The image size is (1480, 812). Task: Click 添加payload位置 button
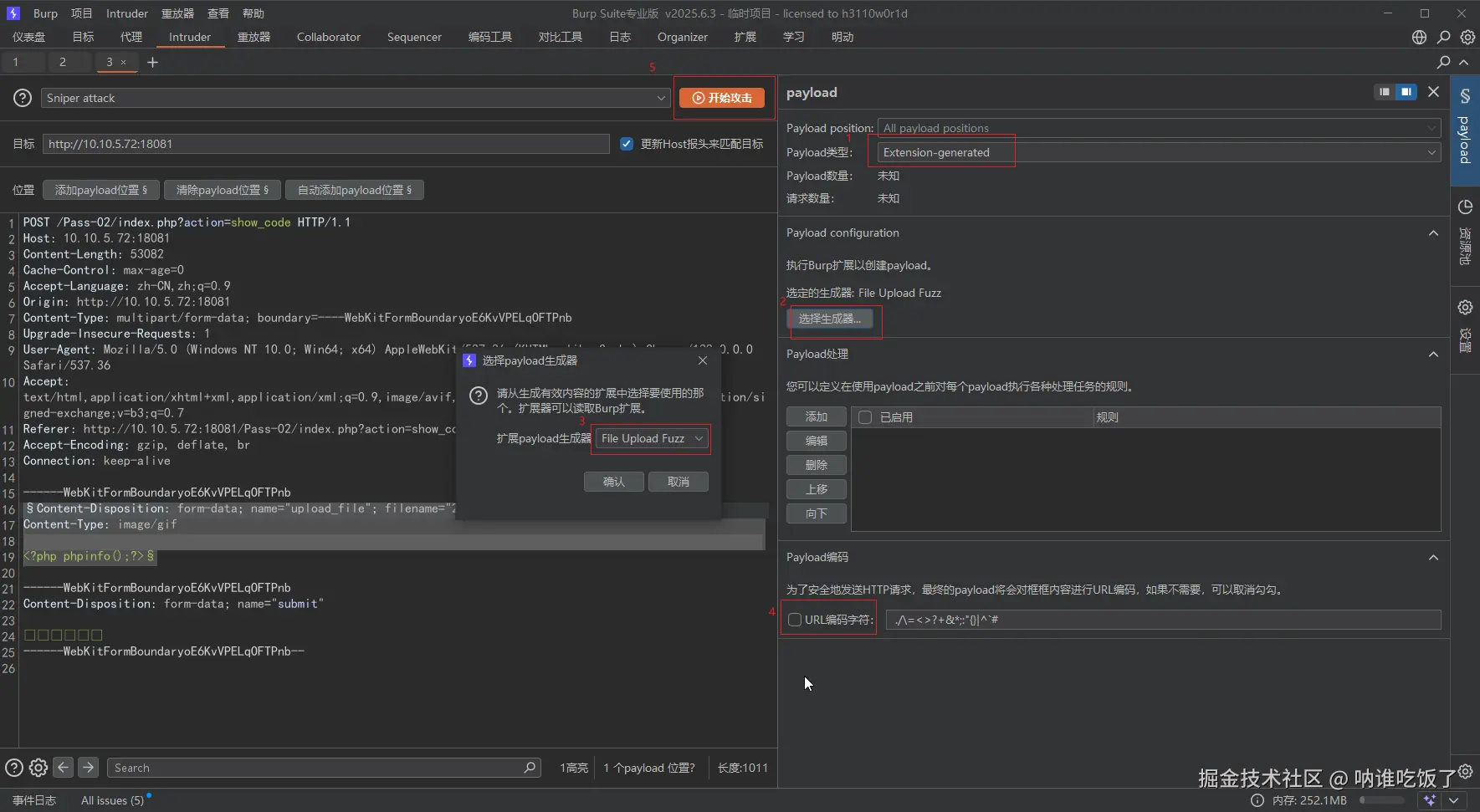tap(101, 190)
